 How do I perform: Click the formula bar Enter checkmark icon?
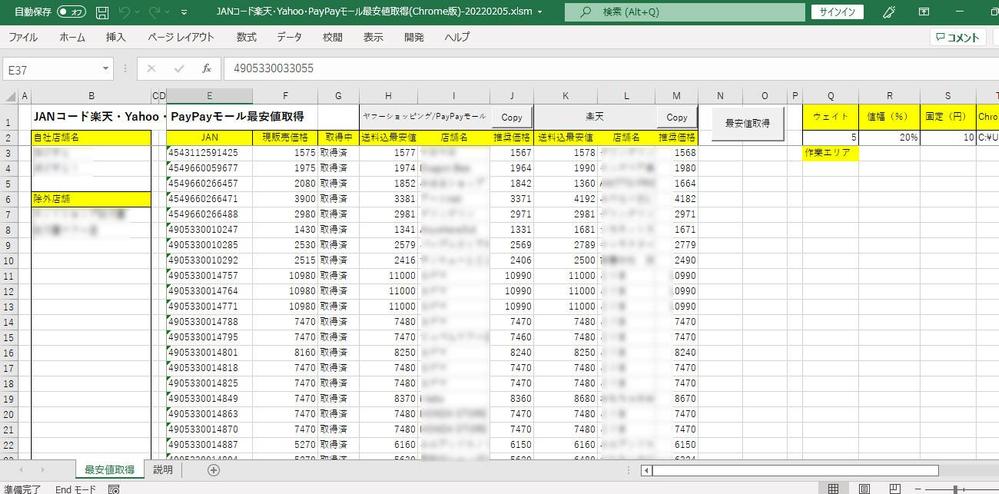tap(179, 69)
